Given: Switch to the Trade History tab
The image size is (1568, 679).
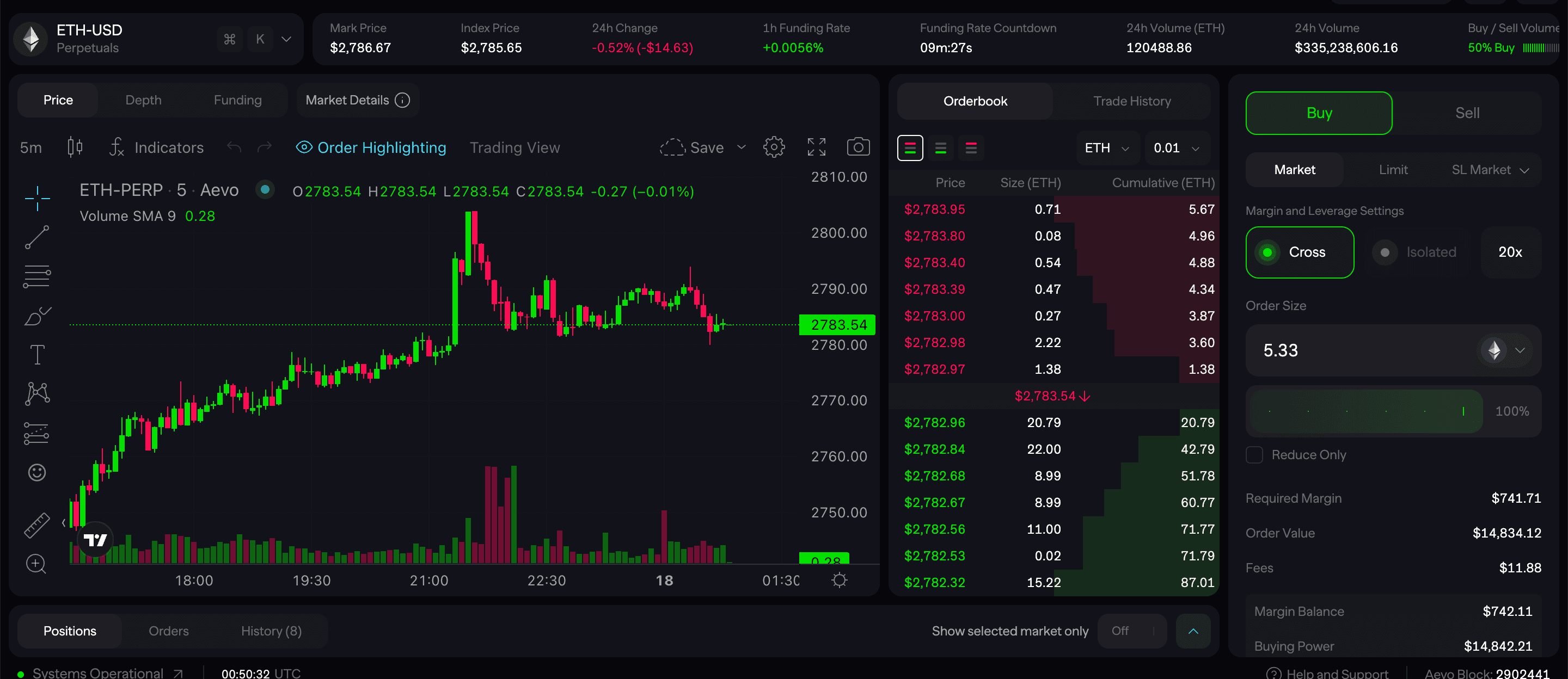Looking at the screenshot, I should pyautogui.click(x=1131, y=101).
